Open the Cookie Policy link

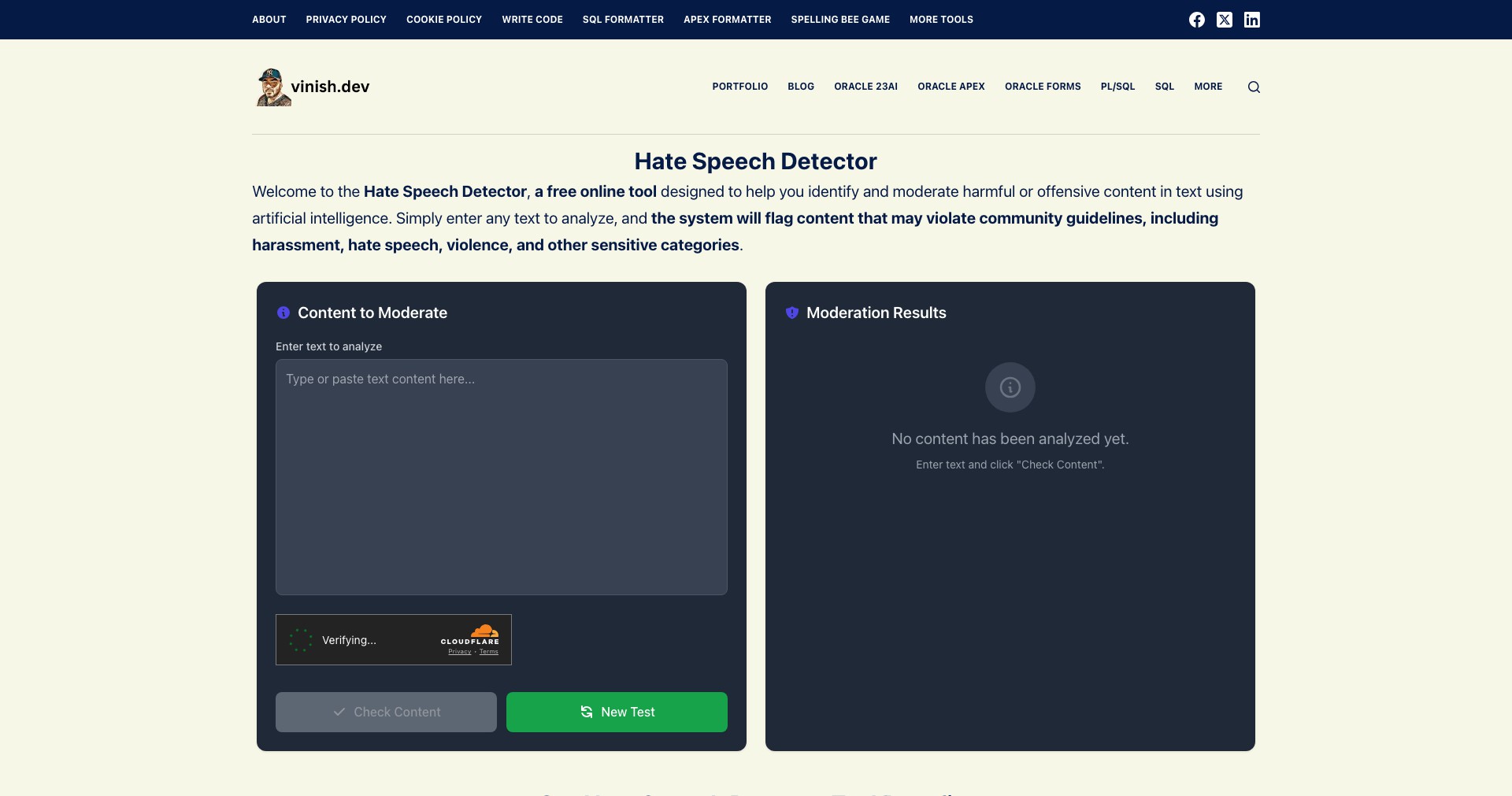coord(444,20)
